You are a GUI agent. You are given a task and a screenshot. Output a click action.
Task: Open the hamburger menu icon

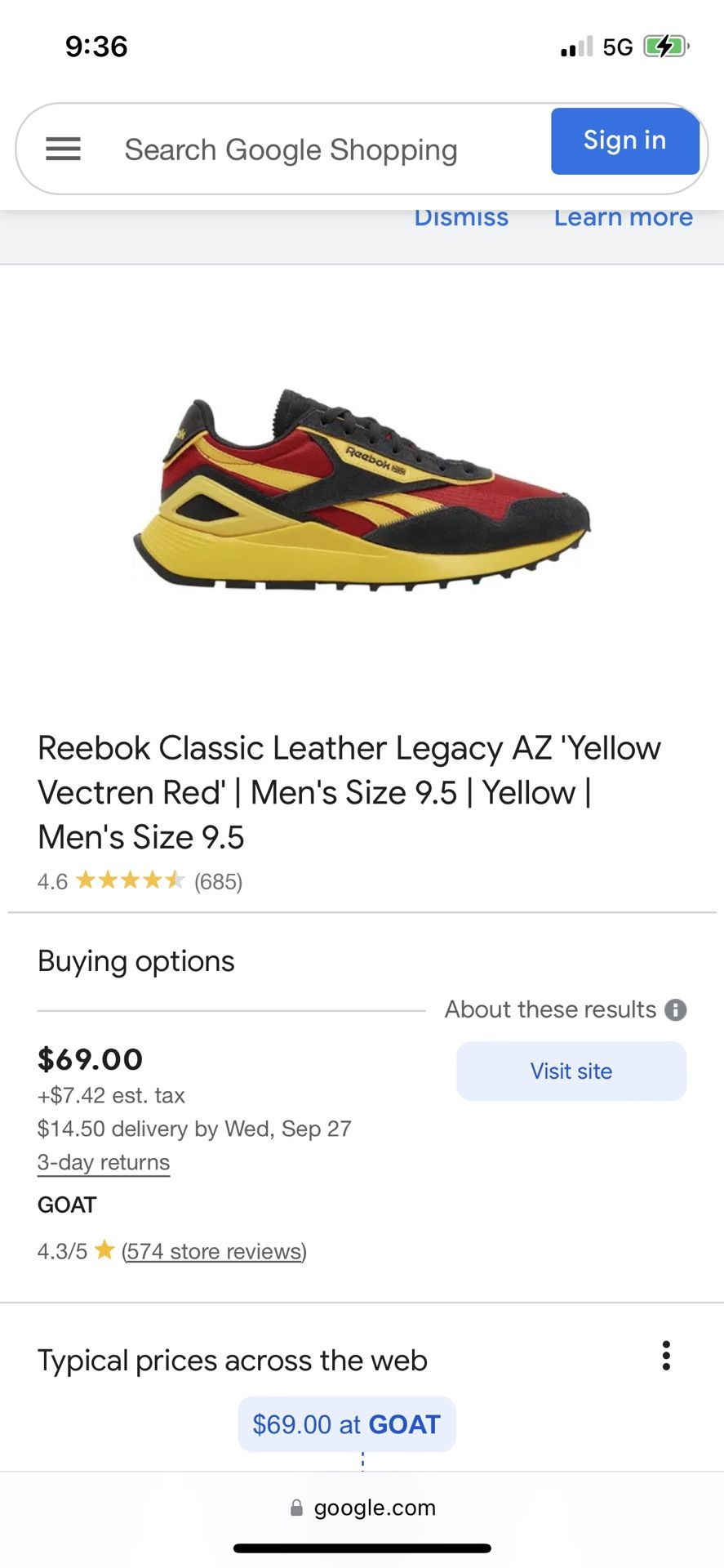tap(63, 149)
